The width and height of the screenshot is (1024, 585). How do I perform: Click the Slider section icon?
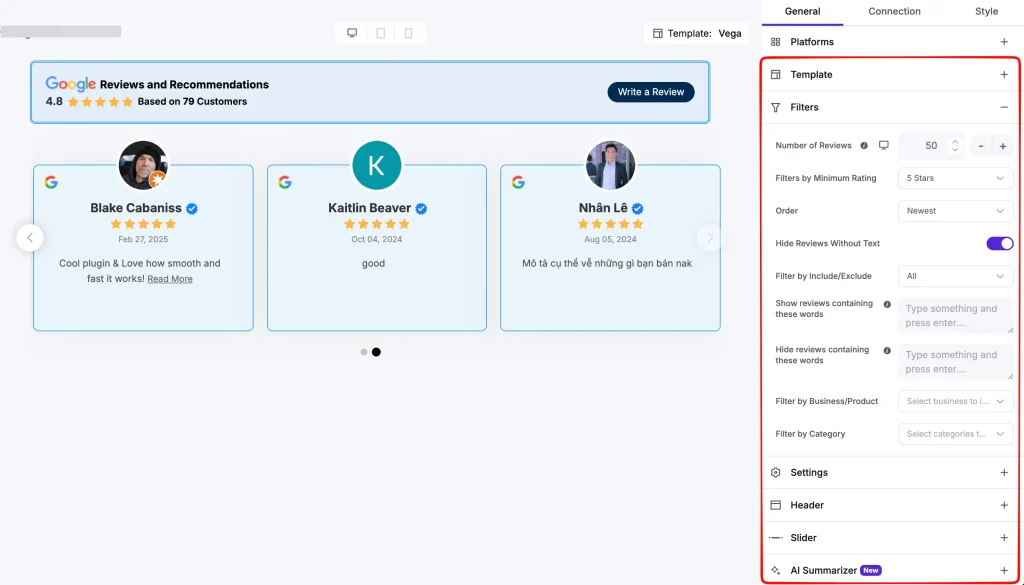[776, 538]
